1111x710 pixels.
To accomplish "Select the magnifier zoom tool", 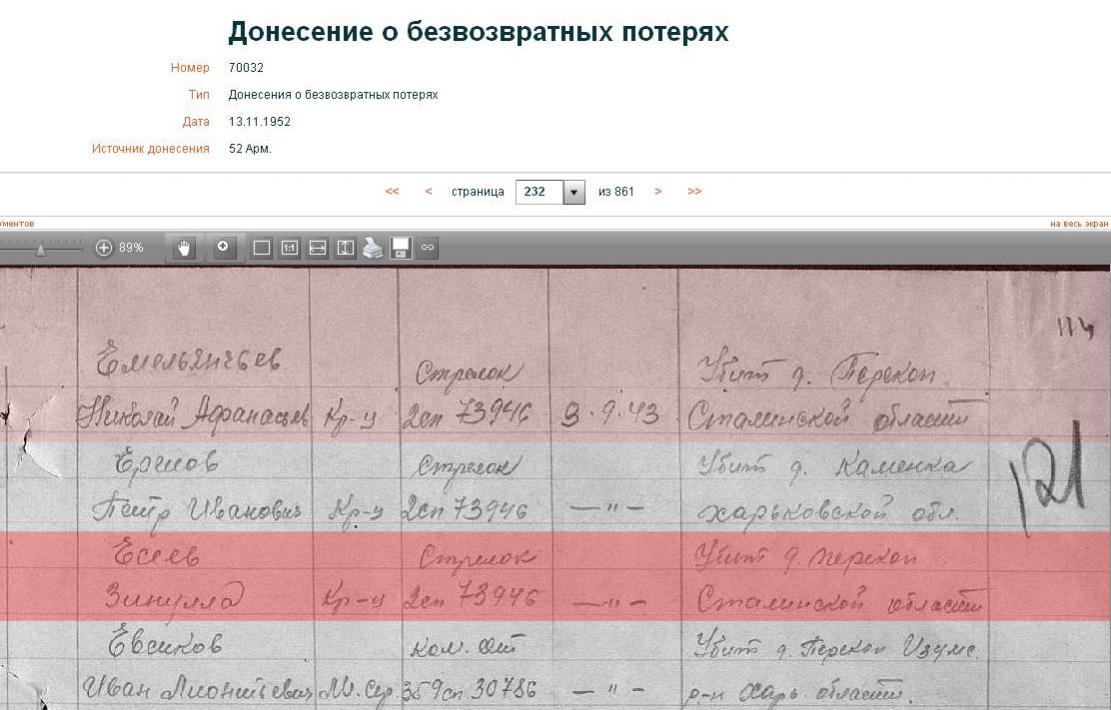I will (223, 248).
